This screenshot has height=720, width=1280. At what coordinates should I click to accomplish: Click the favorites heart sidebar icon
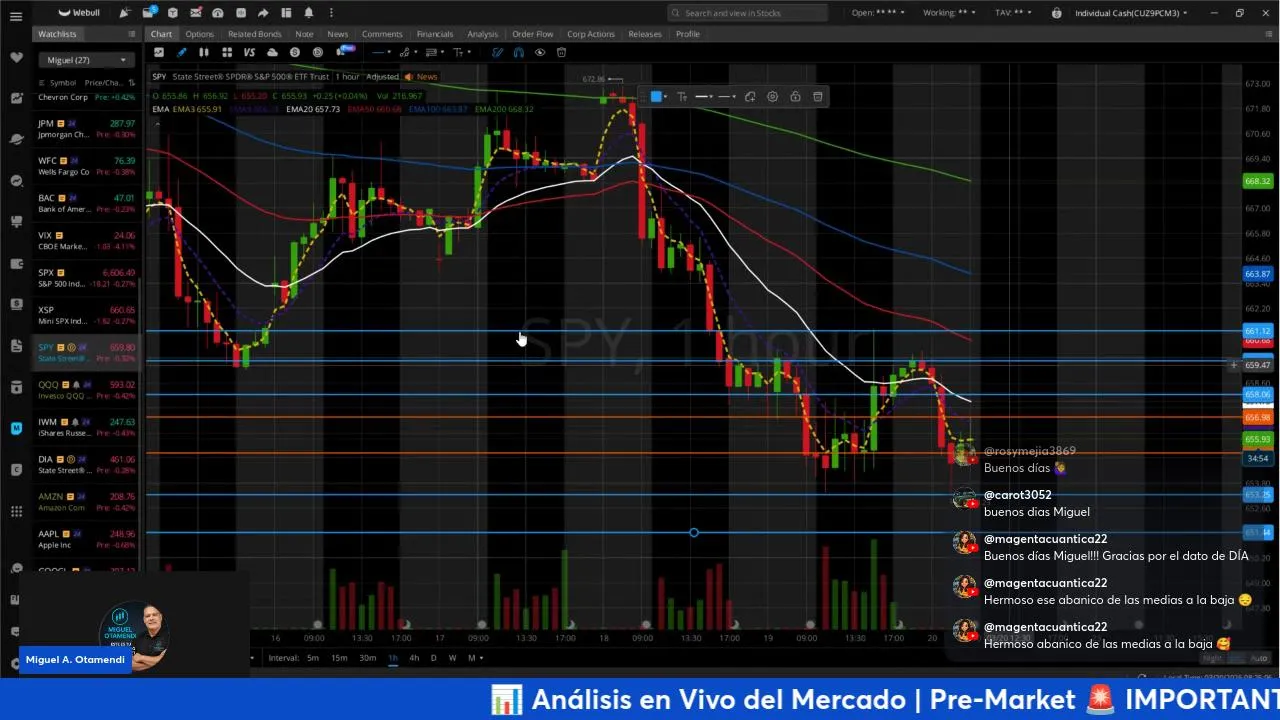[x=16, y=57]
